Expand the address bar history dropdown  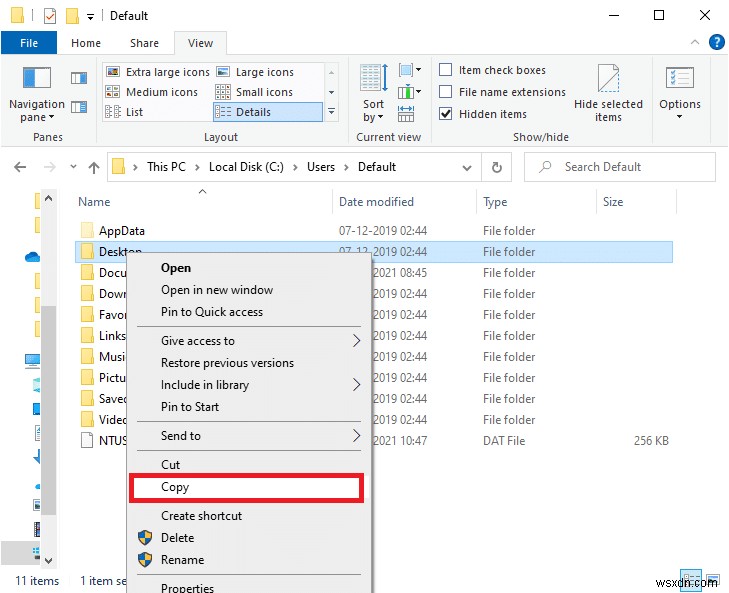coord(467,167)
